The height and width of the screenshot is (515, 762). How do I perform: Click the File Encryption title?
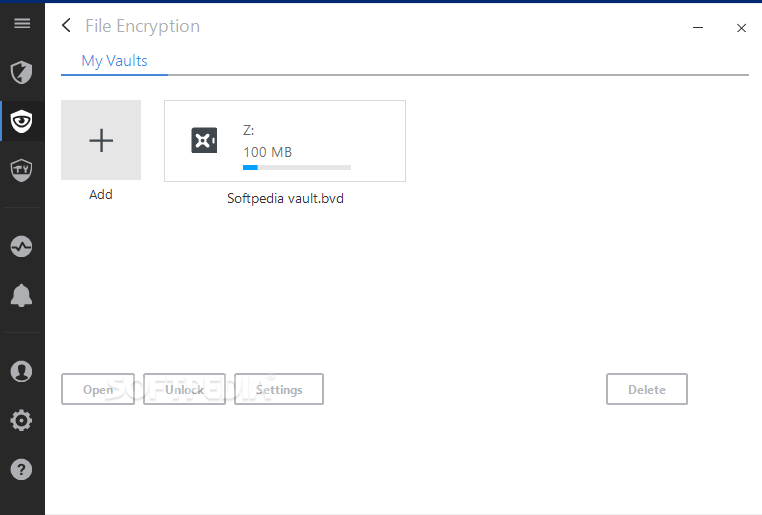tap(142, 26)
